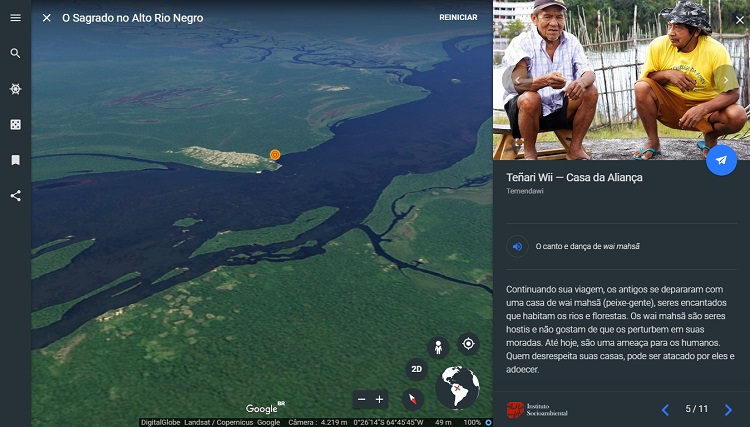Open the search tool in sidebar
This screenshot has height=427, width=750.
[x=15, y=53]
